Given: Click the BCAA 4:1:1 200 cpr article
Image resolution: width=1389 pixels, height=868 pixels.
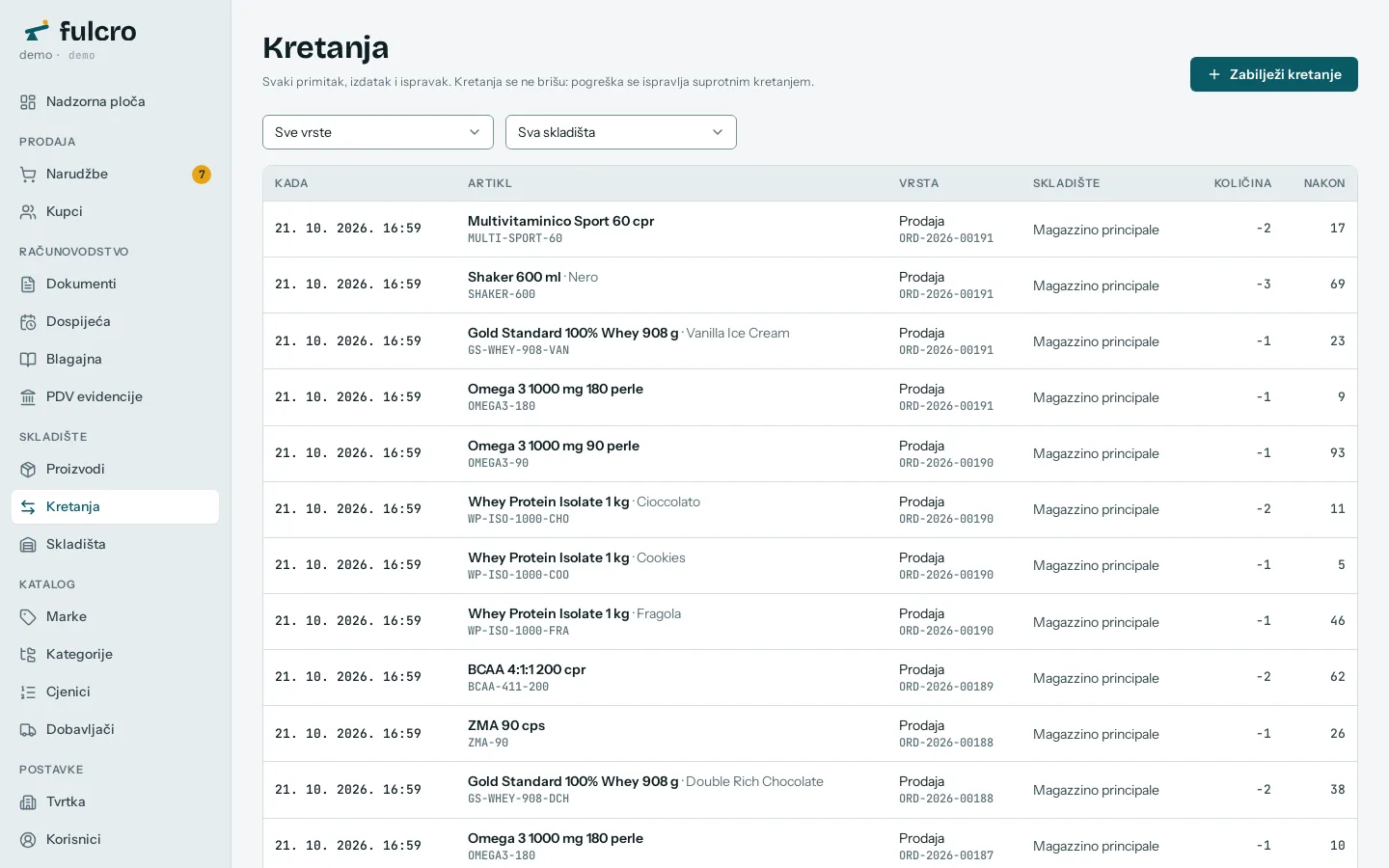Looking at the screenshot, I should point(527,669).
